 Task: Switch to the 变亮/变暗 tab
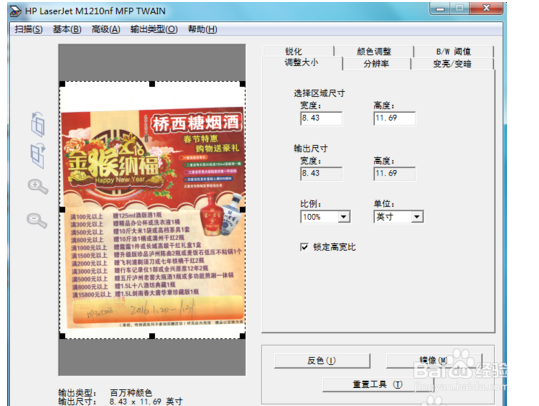pos(452,64)
